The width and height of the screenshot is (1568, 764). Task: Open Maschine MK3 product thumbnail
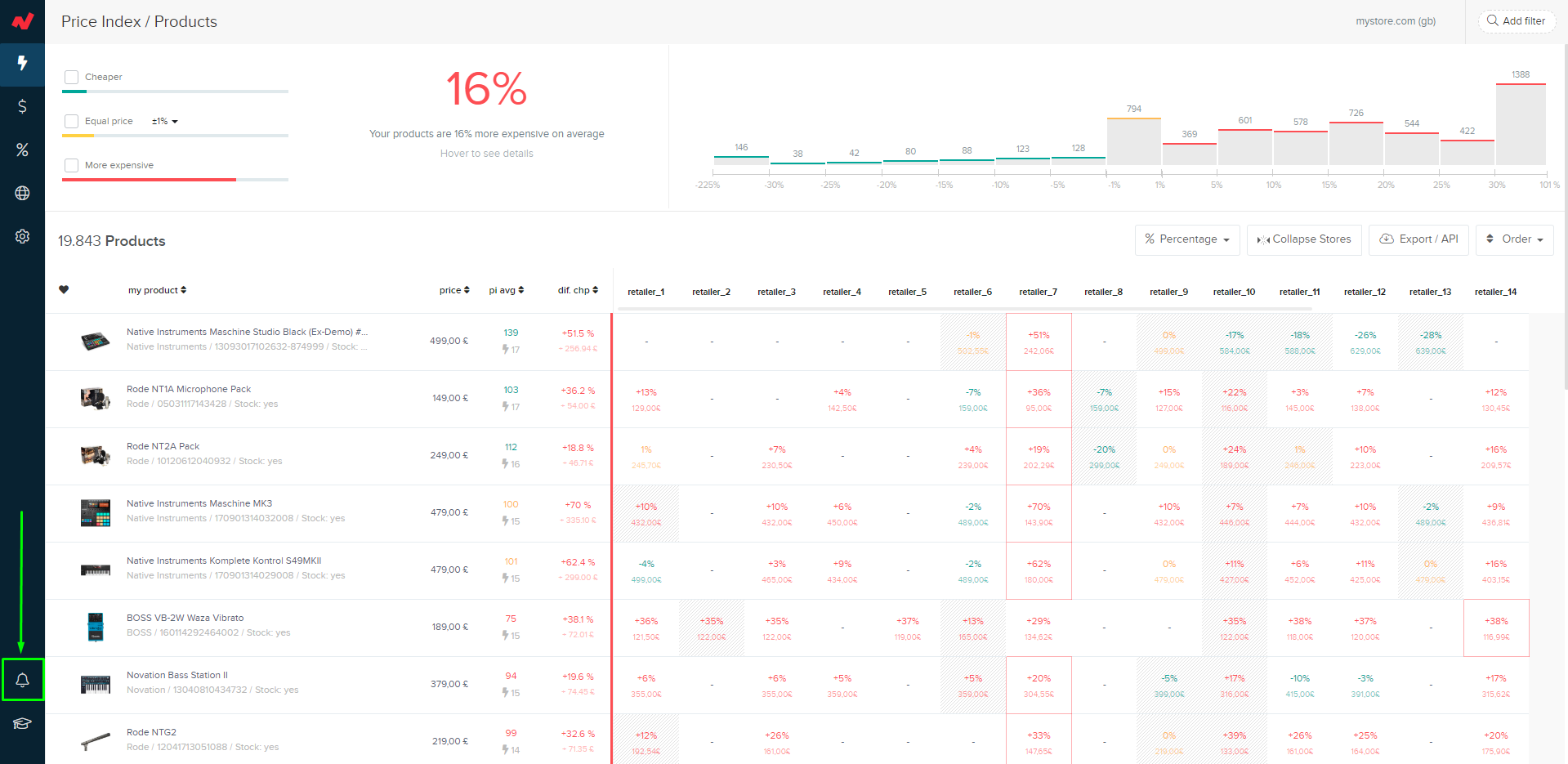(95, 512)
